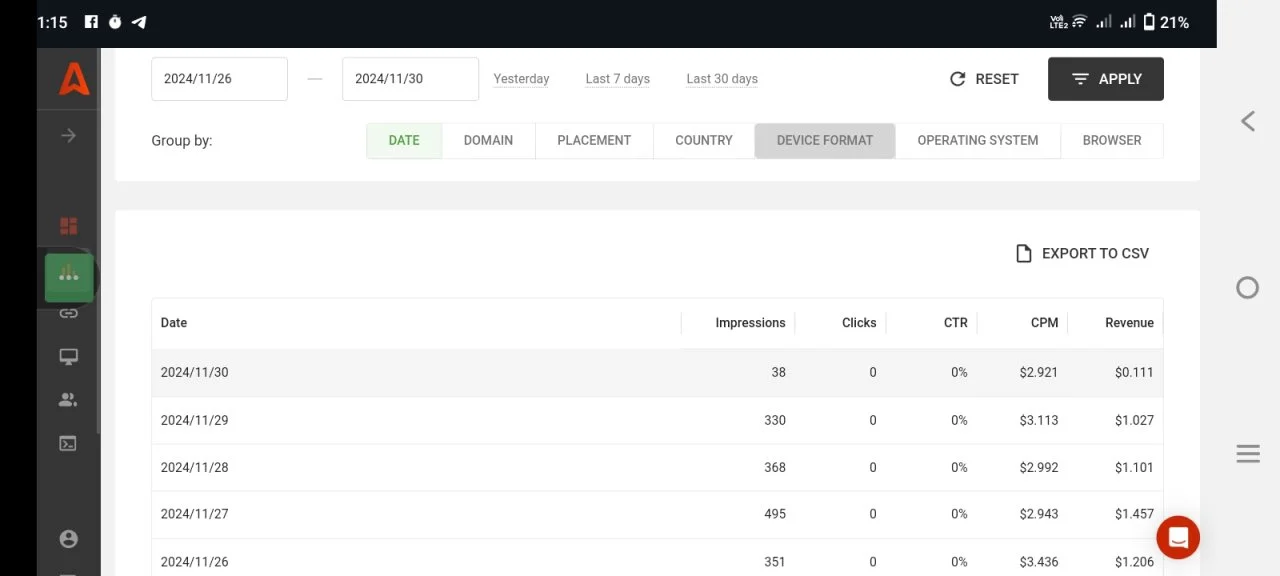The width and height of the screenshot is (1280, 576).
Task: Select the 2024/11/29 date row cell
Action: 194,420
